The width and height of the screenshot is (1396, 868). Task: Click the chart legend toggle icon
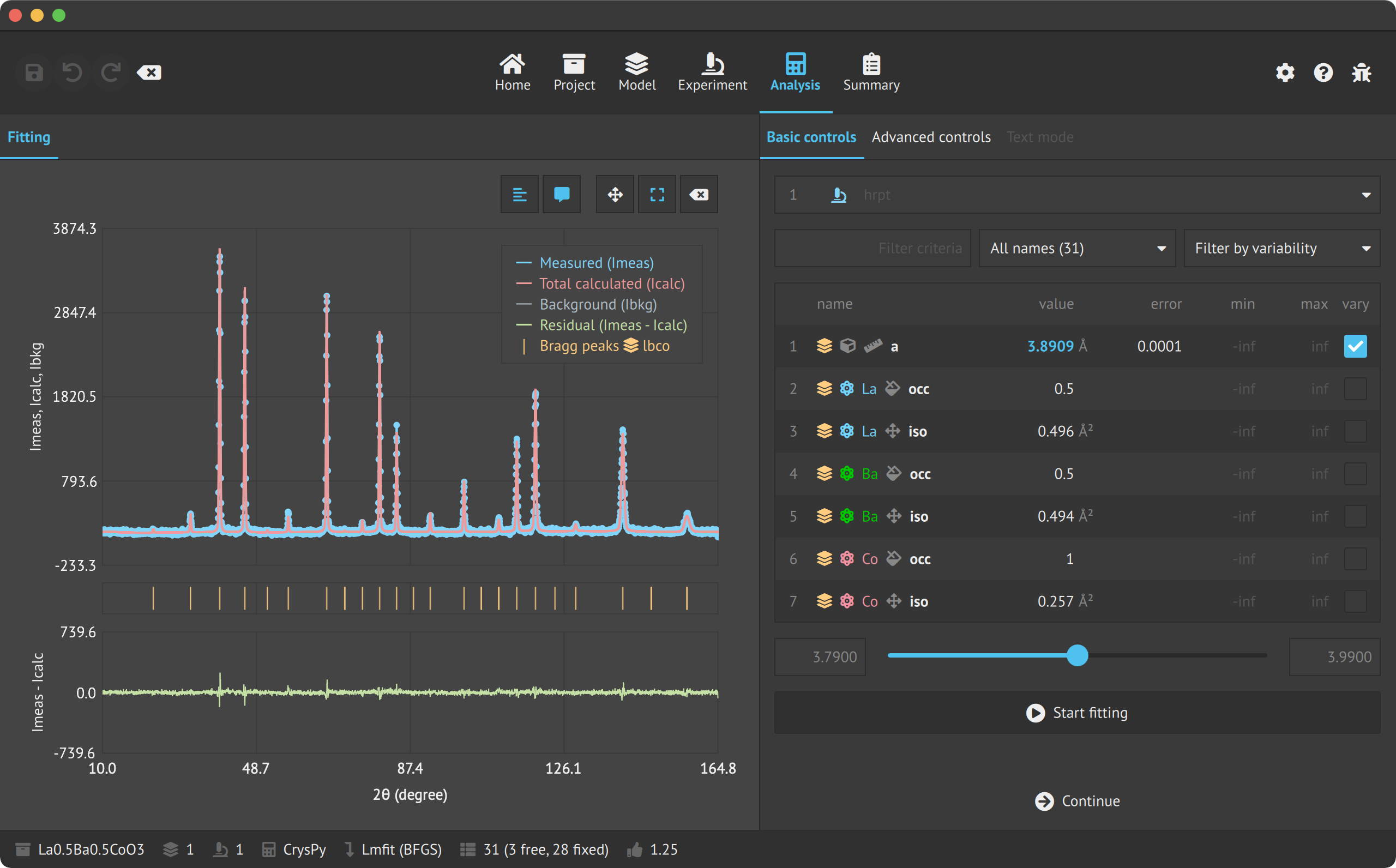click(x=519, y=195)
